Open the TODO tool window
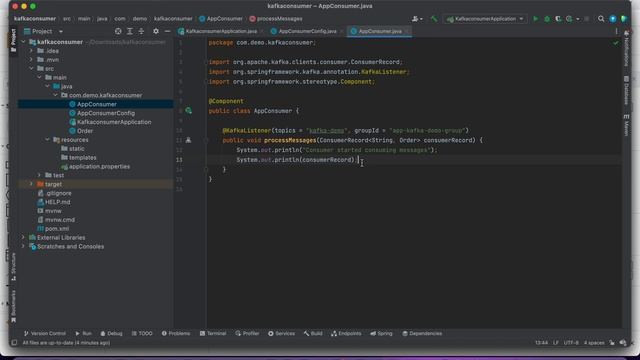The height and width of the screenshot is (360, 640). pos(142,333)
